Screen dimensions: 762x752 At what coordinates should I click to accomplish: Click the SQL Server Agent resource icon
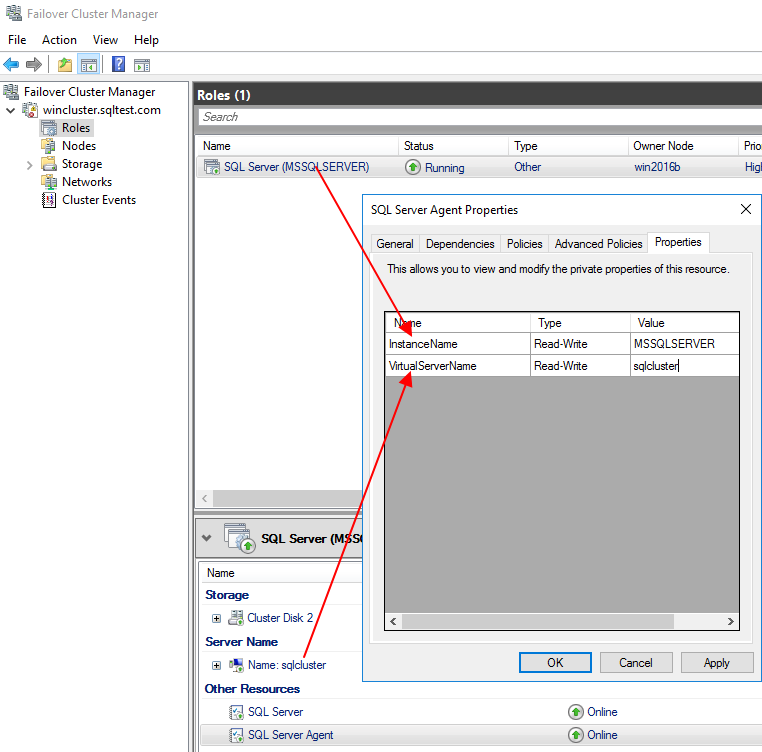tap(236, 735)
